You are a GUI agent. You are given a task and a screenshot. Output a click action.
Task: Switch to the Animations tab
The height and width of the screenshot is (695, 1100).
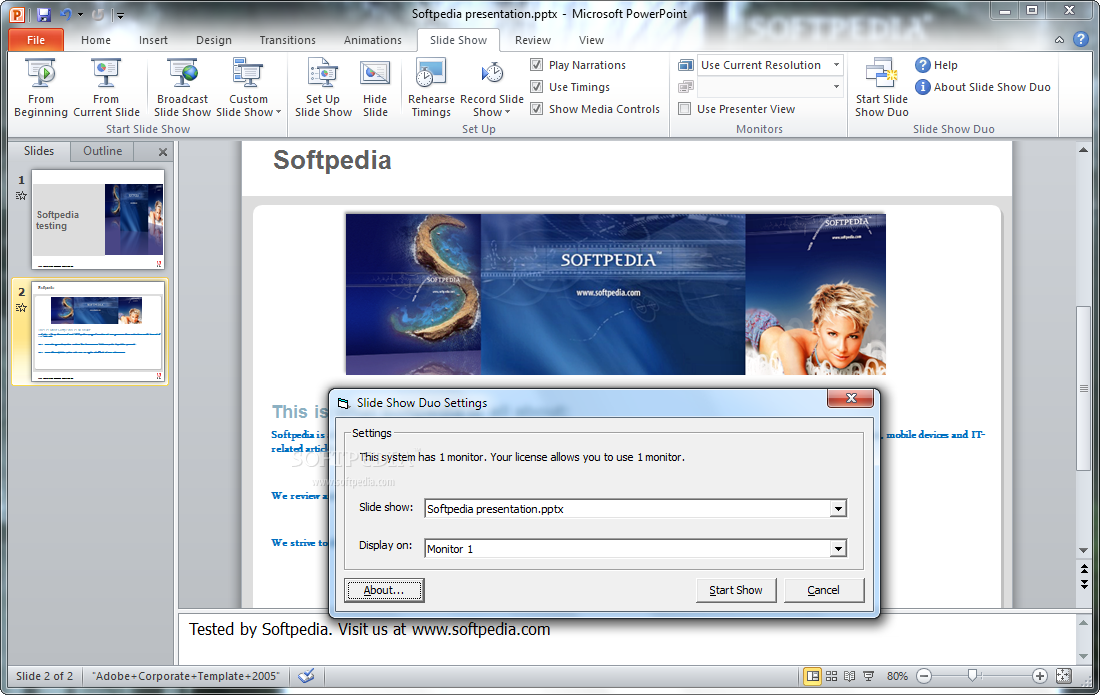[x=373, y=40]
